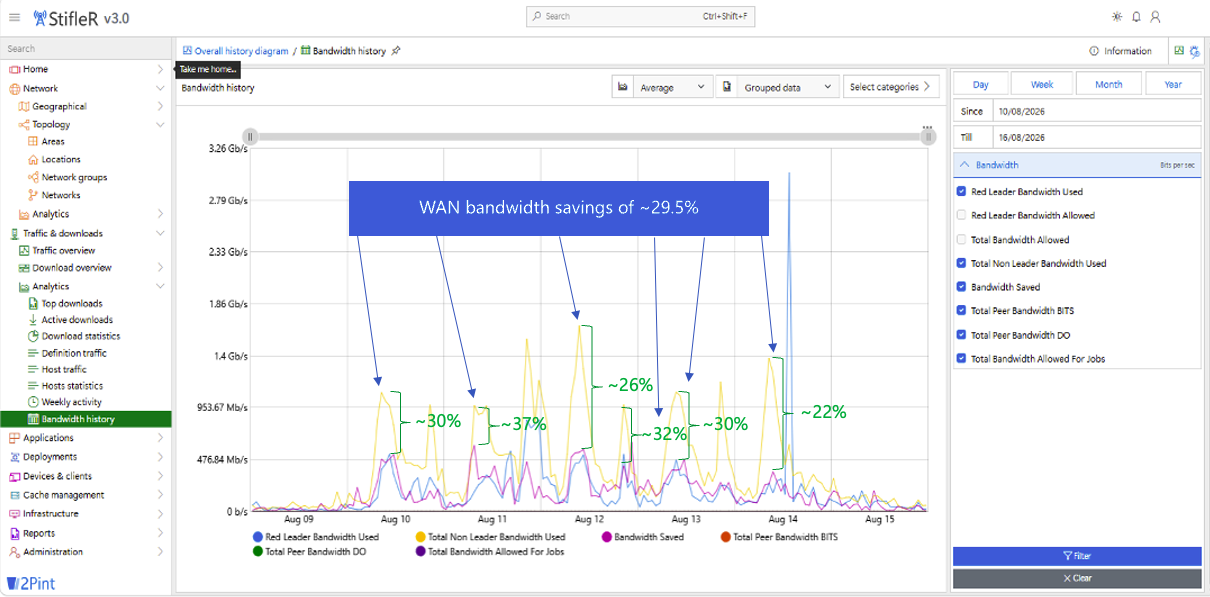Uncheck Bandwidth Saved checkbox

961,287
